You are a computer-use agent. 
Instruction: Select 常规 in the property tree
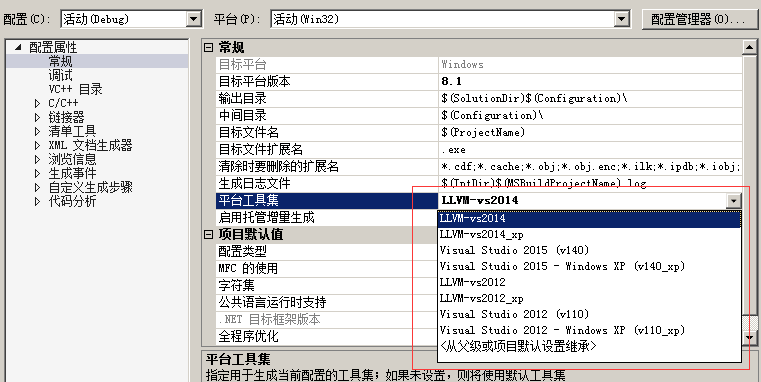[60, 61]
